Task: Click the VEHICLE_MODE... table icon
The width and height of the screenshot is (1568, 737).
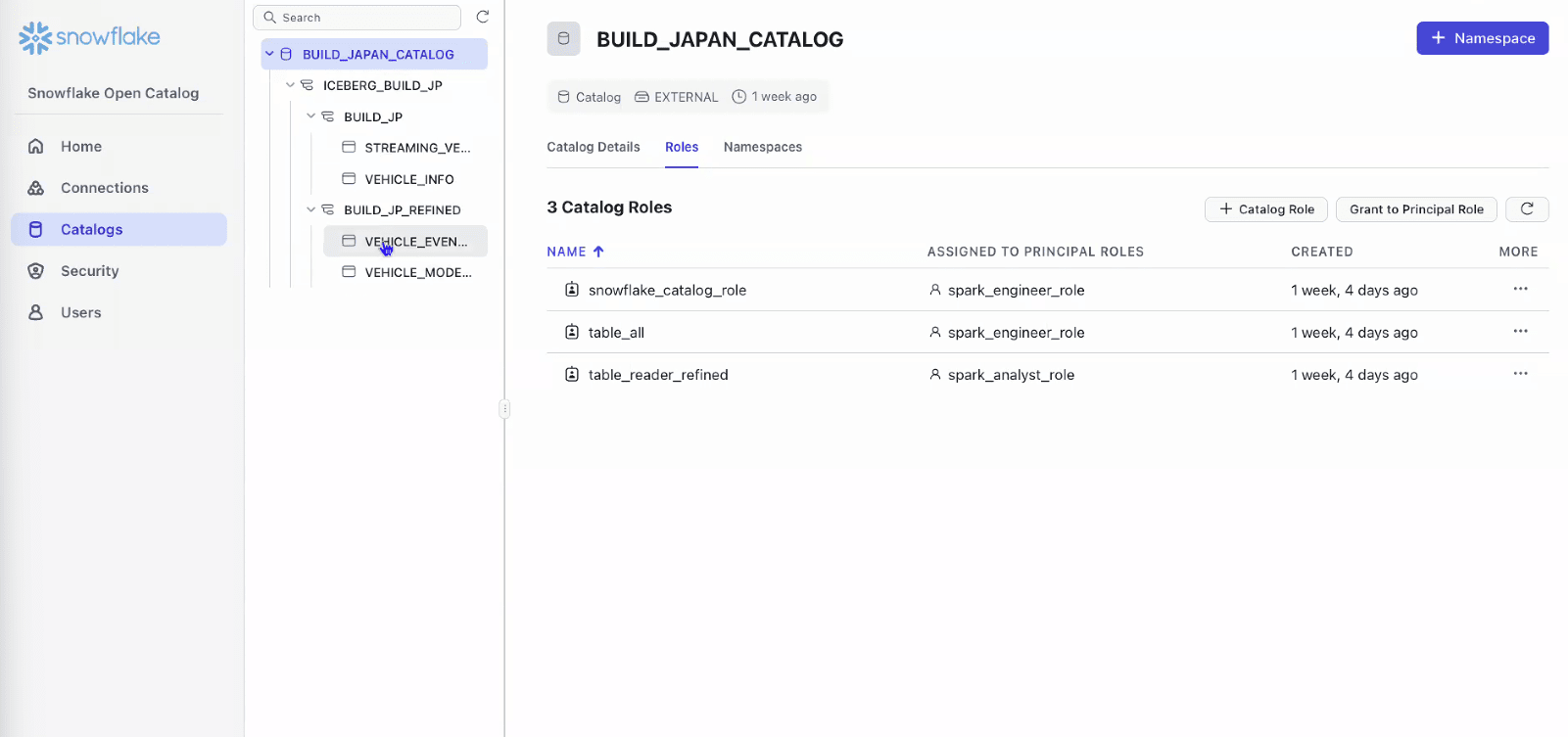Action: [x=349, y=271]
